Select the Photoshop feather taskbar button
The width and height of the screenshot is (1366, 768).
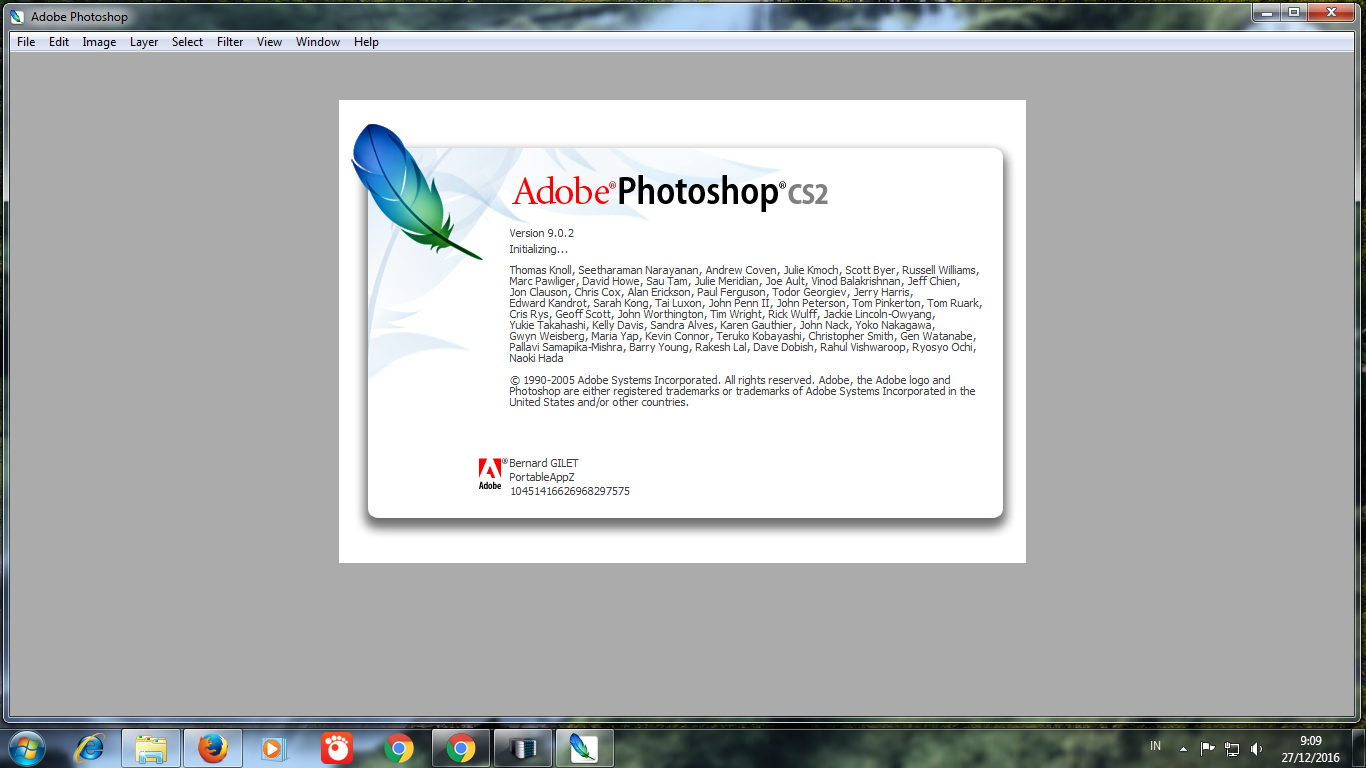[x=584, y=748]
